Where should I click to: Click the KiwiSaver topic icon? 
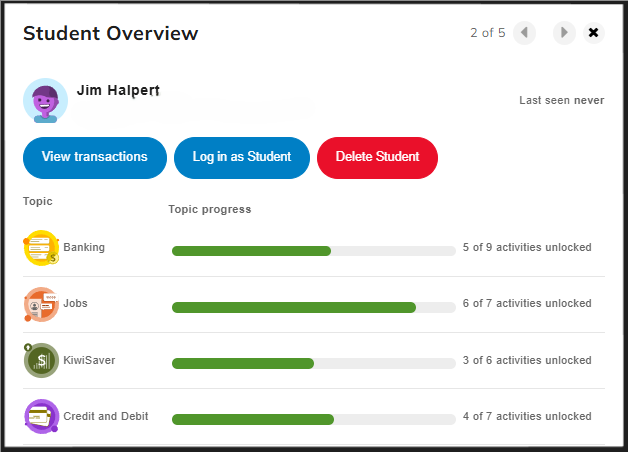(41, 360)
